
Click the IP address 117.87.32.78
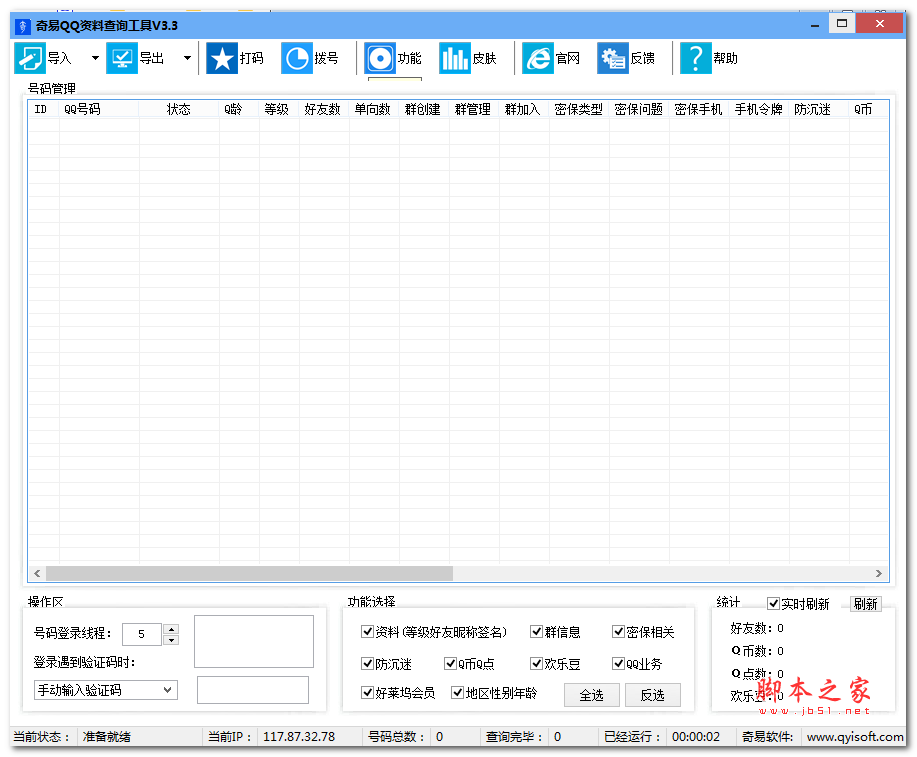[x=299, y=737]
